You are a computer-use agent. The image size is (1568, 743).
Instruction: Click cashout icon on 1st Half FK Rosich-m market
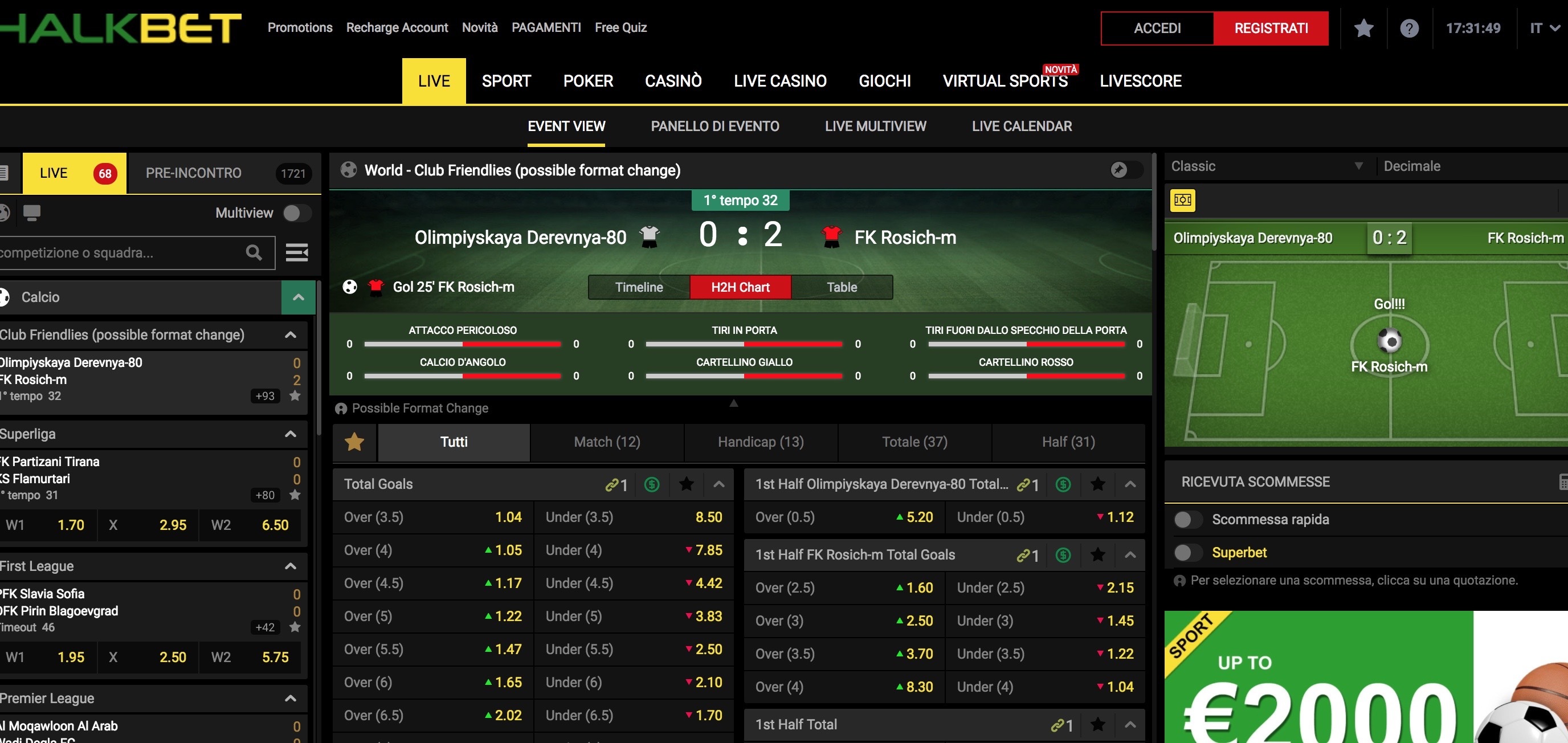pos(1063,555)
